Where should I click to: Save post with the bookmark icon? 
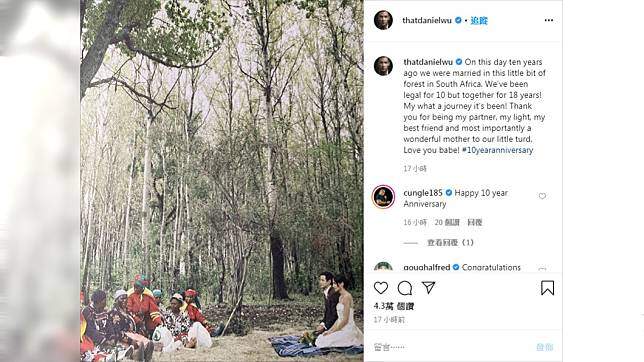547,288
